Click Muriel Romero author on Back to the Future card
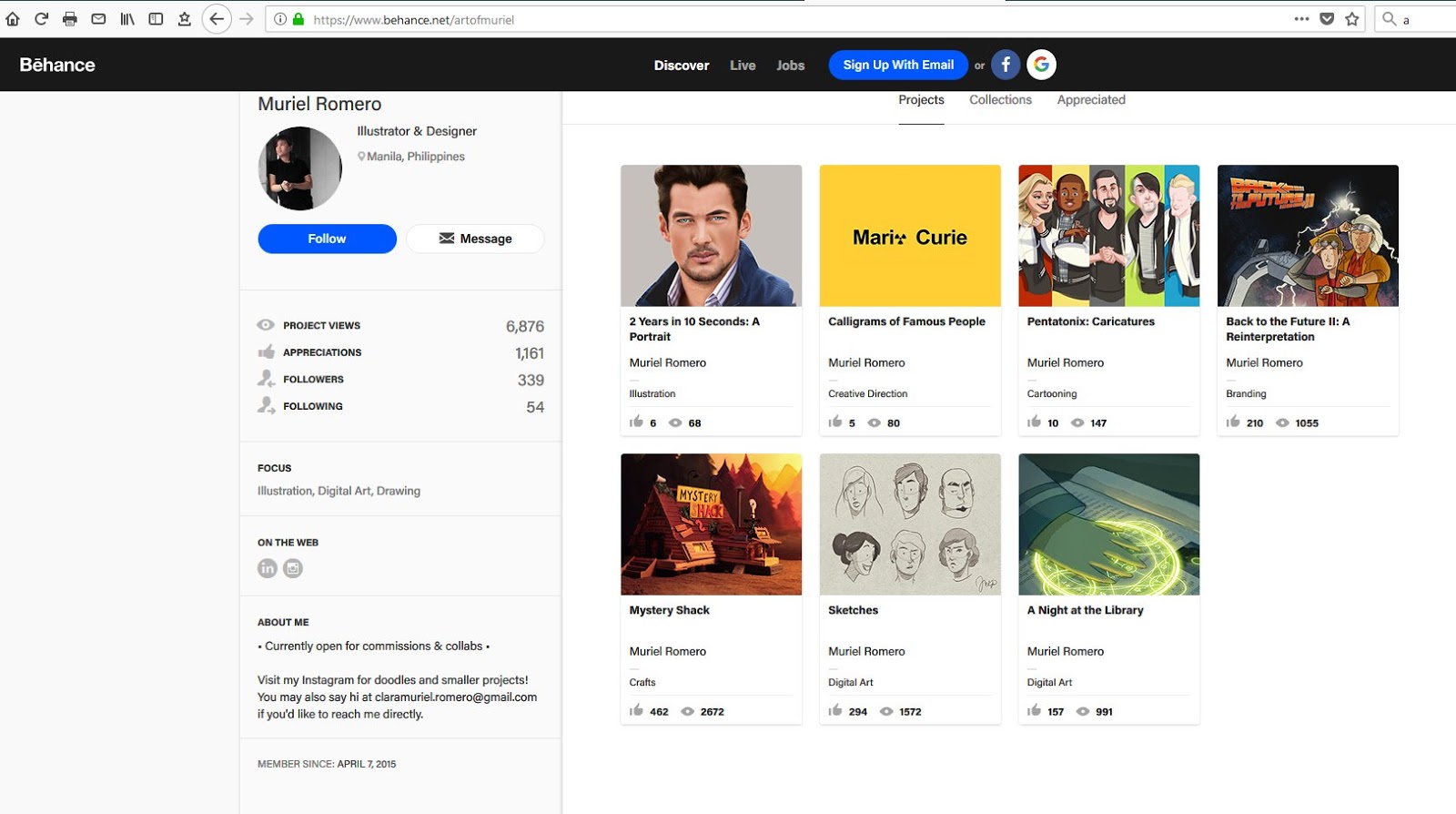The height and width of the screenshot is (814, 1456). [1264, 362]
